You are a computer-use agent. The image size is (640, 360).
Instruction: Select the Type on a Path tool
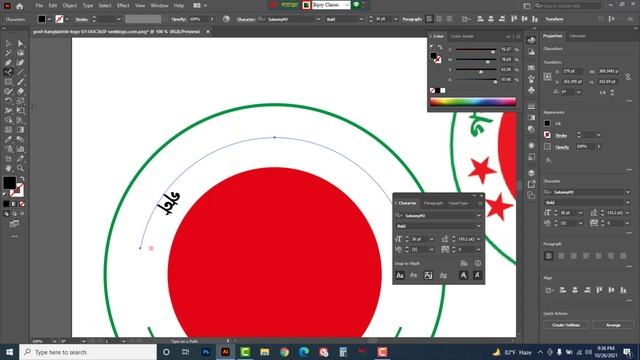coord(8,72)
